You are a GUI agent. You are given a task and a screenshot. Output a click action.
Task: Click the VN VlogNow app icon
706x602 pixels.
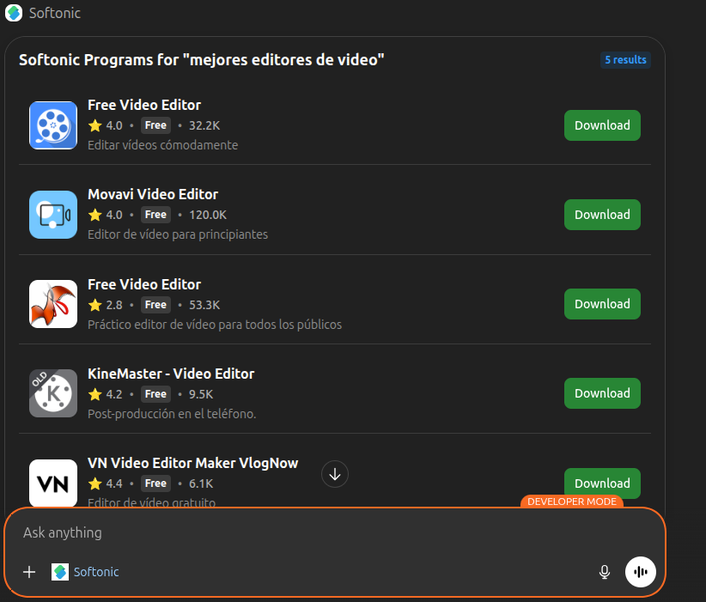[53, 483]
